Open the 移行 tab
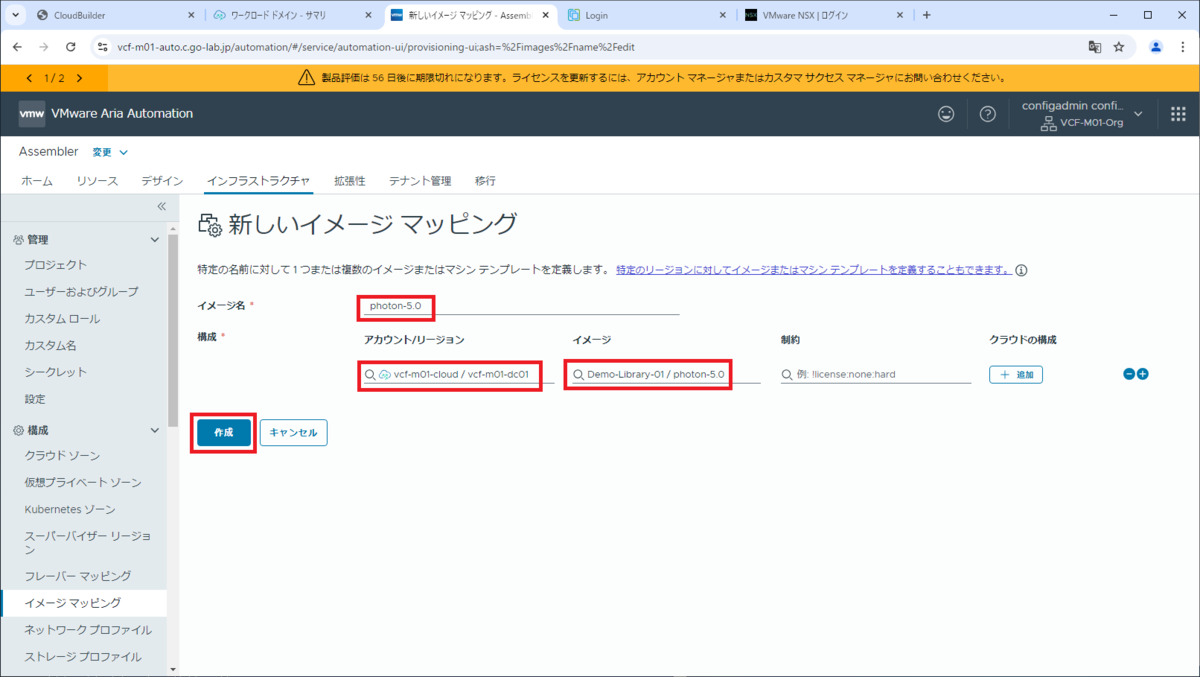 click(485, 181)
